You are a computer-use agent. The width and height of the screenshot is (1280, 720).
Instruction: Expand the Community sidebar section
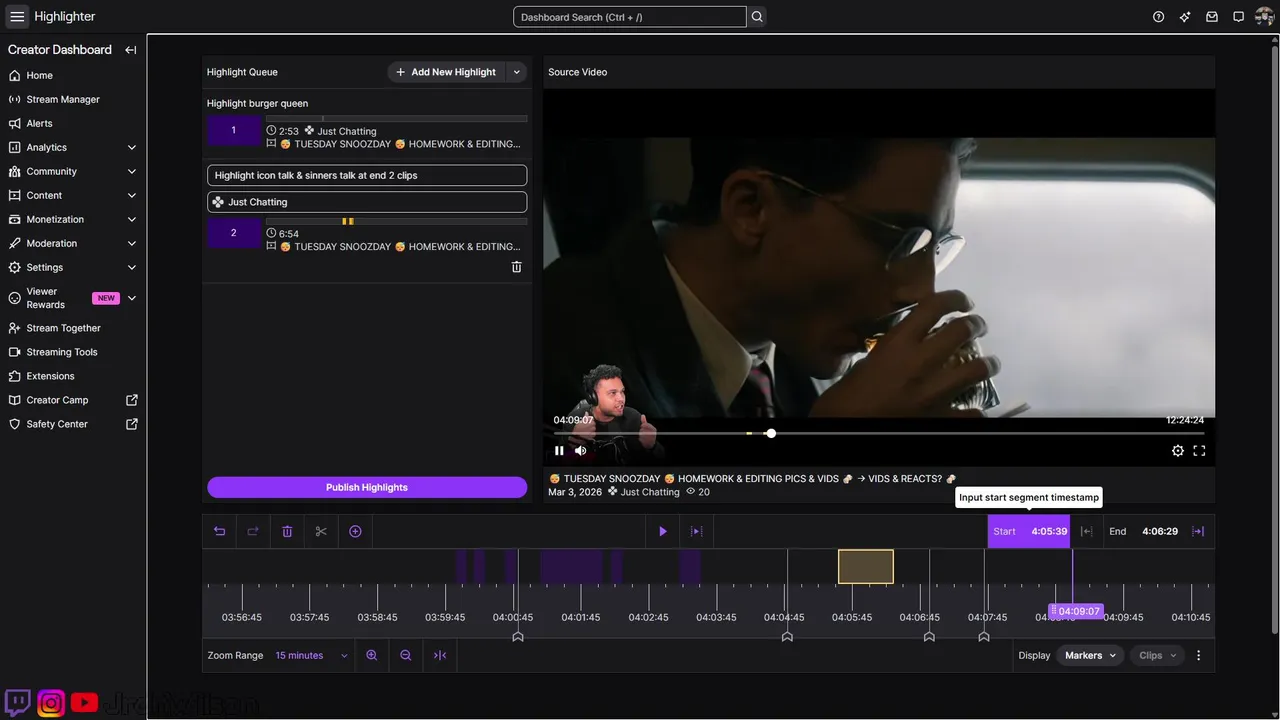pos(132,171)
